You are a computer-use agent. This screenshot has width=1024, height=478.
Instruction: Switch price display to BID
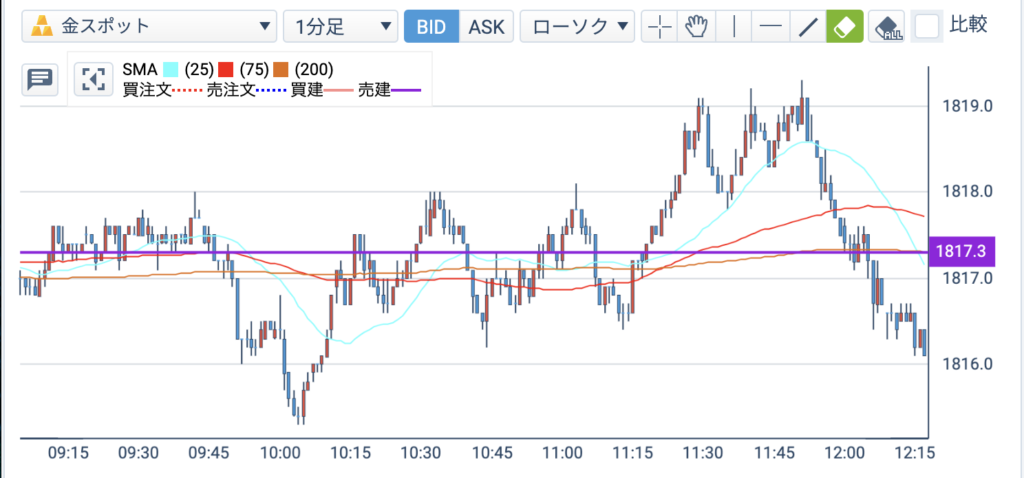coord(431,27)
